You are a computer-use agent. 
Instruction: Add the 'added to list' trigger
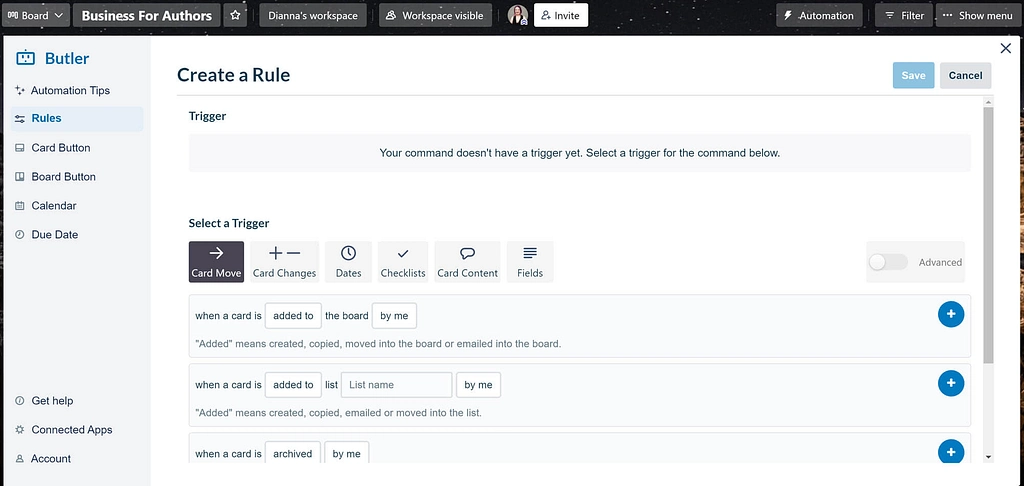pyautogui.click(x=951, y=383)
